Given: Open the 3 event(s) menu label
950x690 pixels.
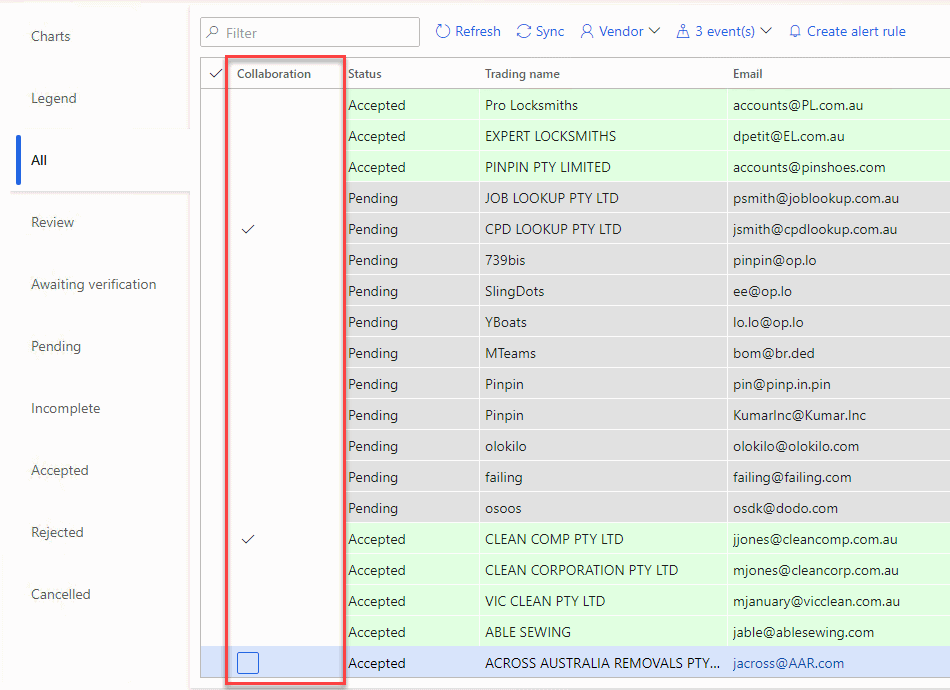Looking at the screenshot, I should pos(725,32).
